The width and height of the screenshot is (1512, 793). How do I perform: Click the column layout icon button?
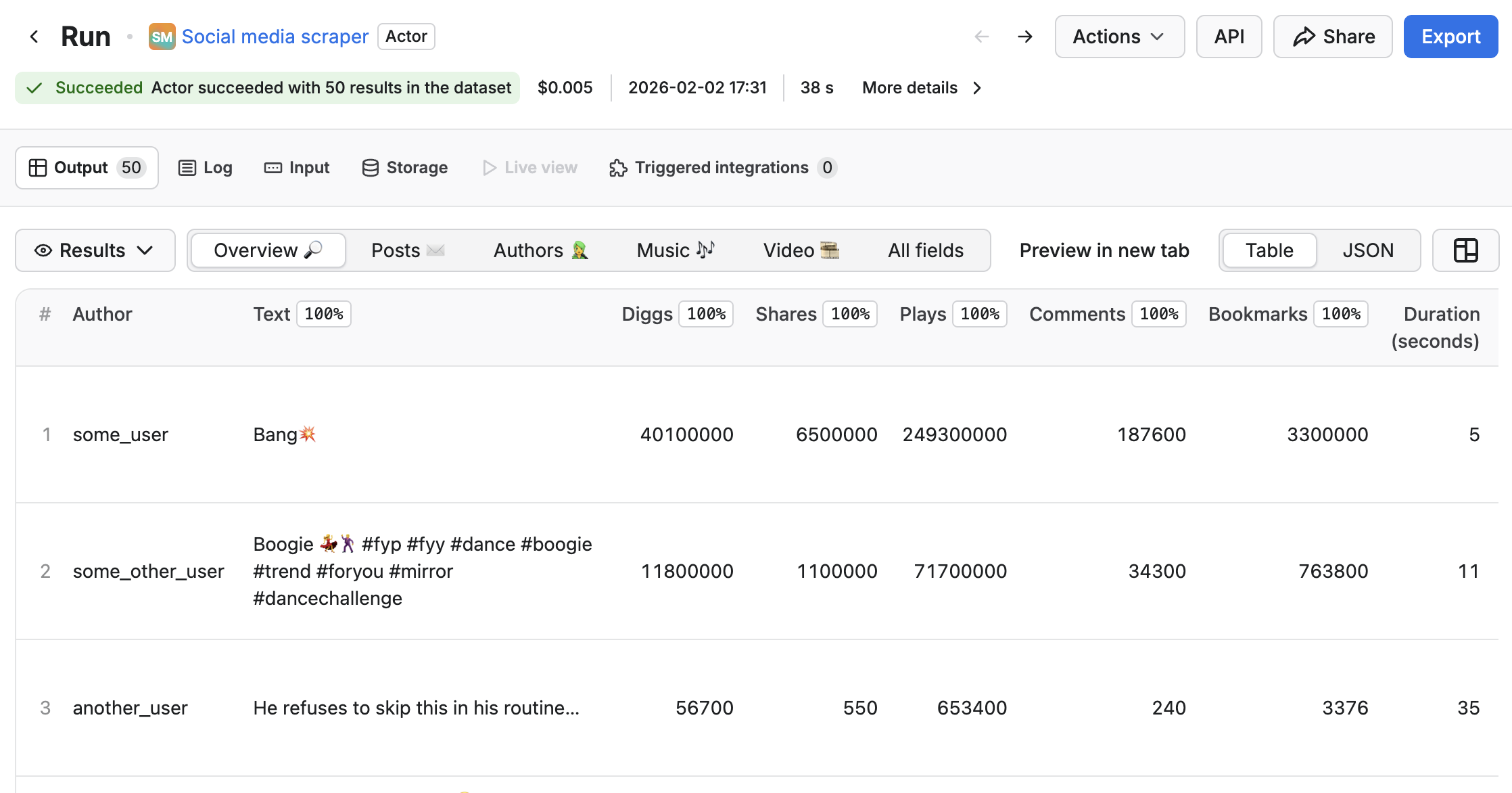[x=1465, y=250]
